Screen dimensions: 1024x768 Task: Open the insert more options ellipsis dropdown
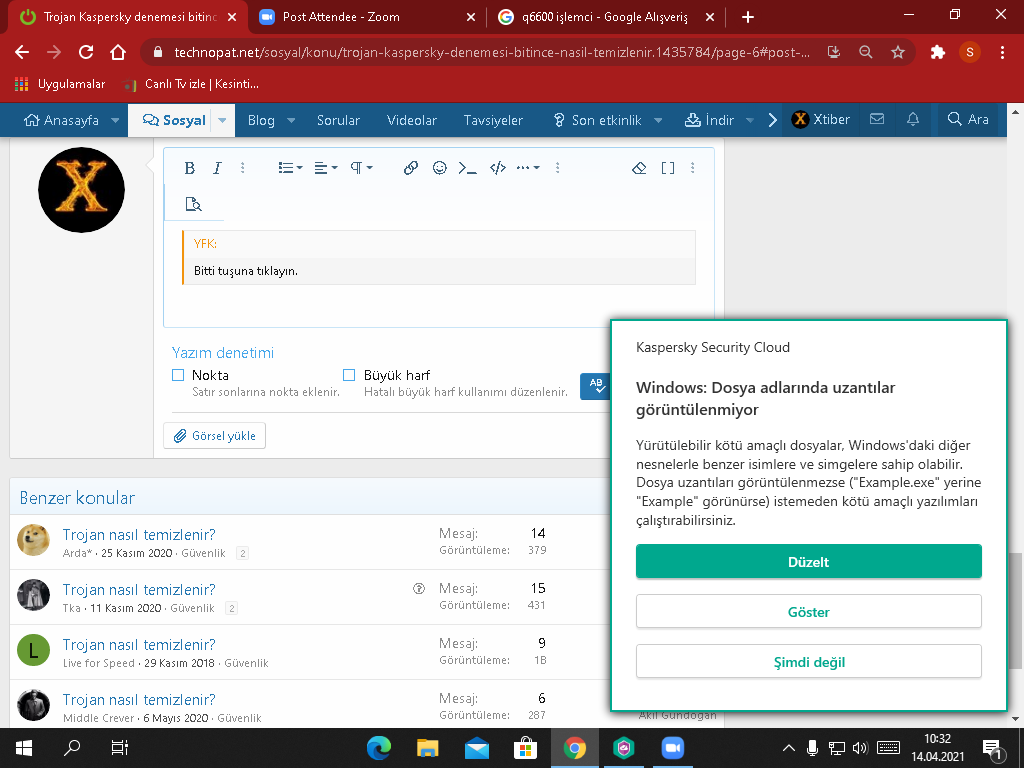528,168
